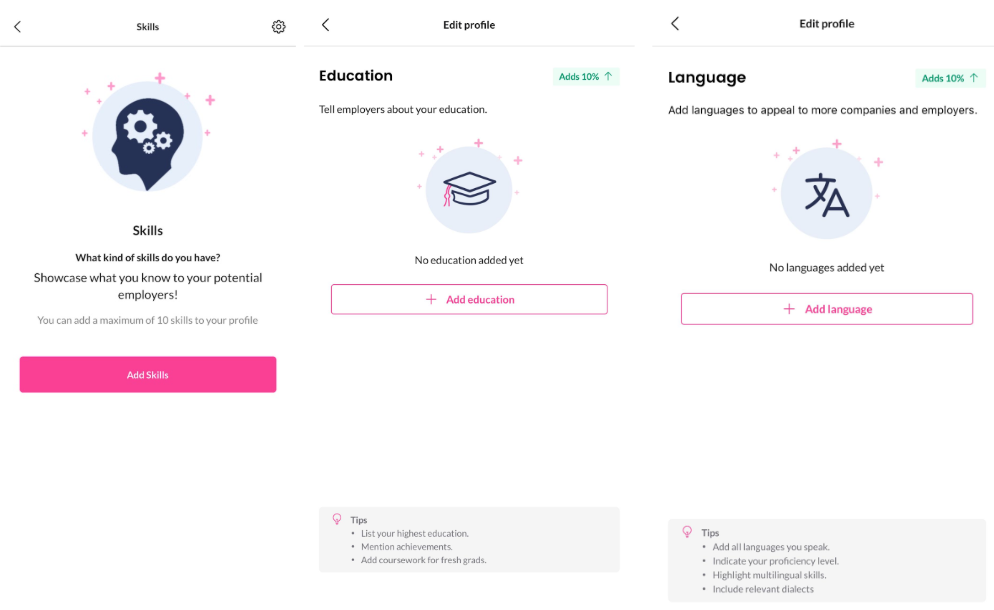994x610 pixels.
Task: Click the plus icon beside Add language
Action: click(x=790, y=309)
